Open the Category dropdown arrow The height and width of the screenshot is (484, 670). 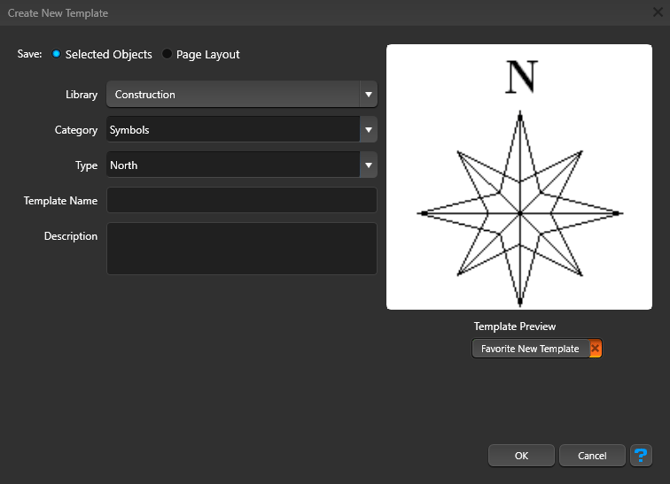coord(368,130)
